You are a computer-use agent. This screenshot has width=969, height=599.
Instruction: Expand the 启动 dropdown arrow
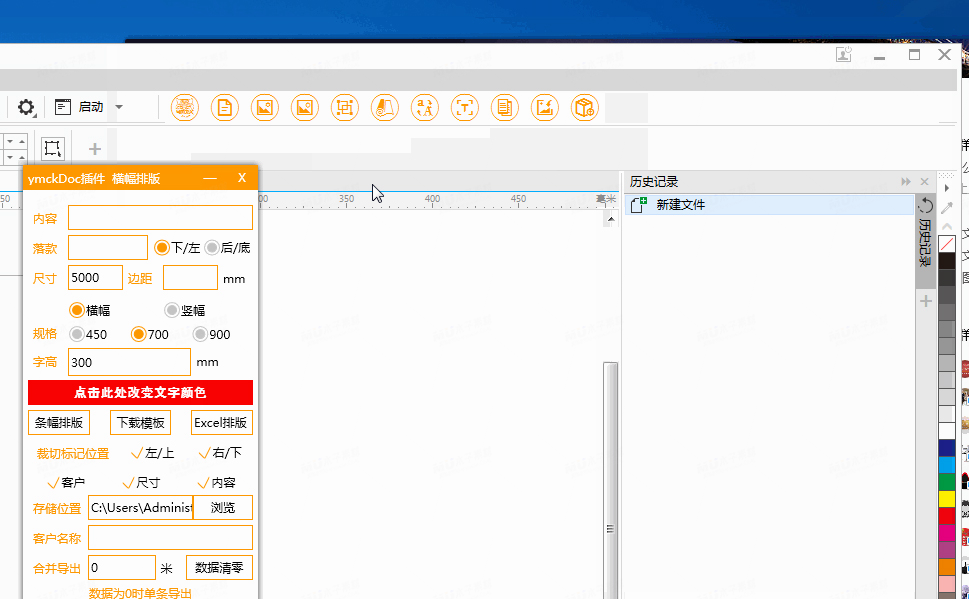pyautogui.click(x=119, y=107)
